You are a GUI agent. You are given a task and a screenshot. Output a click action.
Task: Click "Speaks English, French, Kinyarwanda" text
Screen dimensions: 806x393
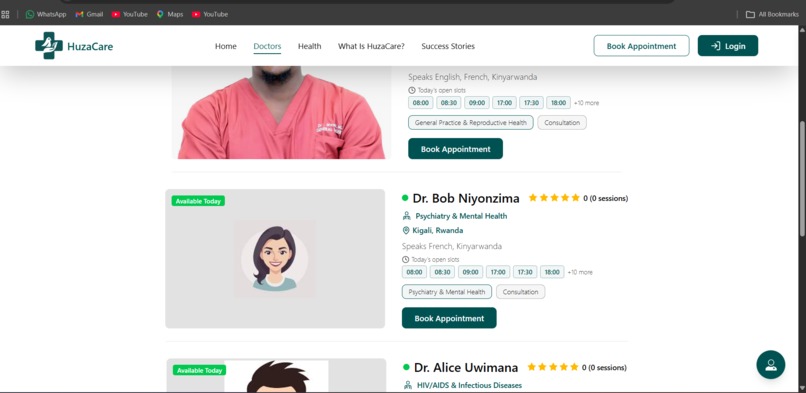pos(473,77)
